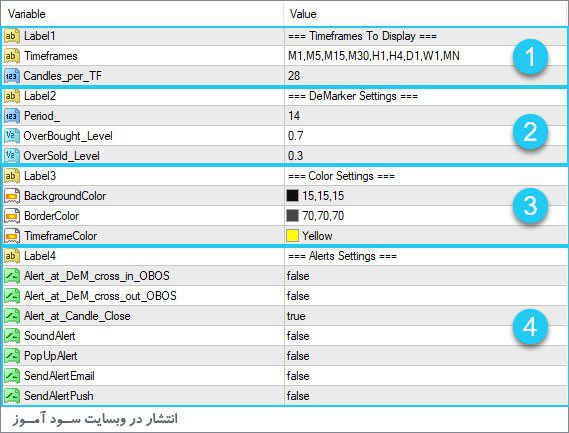569x433 pixels.
Task: Edit the Timeframes value M1,M5,M15,M30,H1,H4,D1,W1,MN
Action: [x=374, y=56]
